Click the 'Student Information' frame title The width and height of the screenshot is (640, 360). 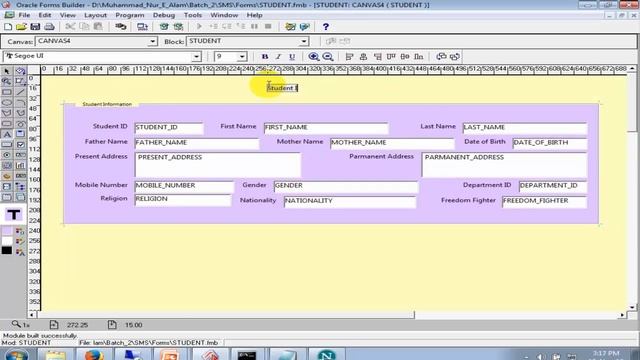pos(107,104)
